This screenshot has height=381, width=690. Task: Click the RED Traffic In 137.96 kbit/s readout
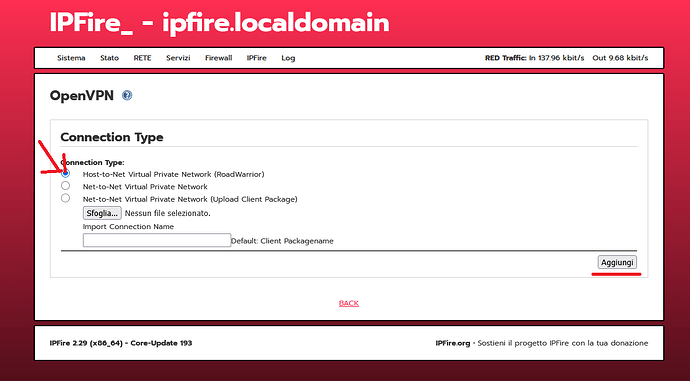click(535, 58)
